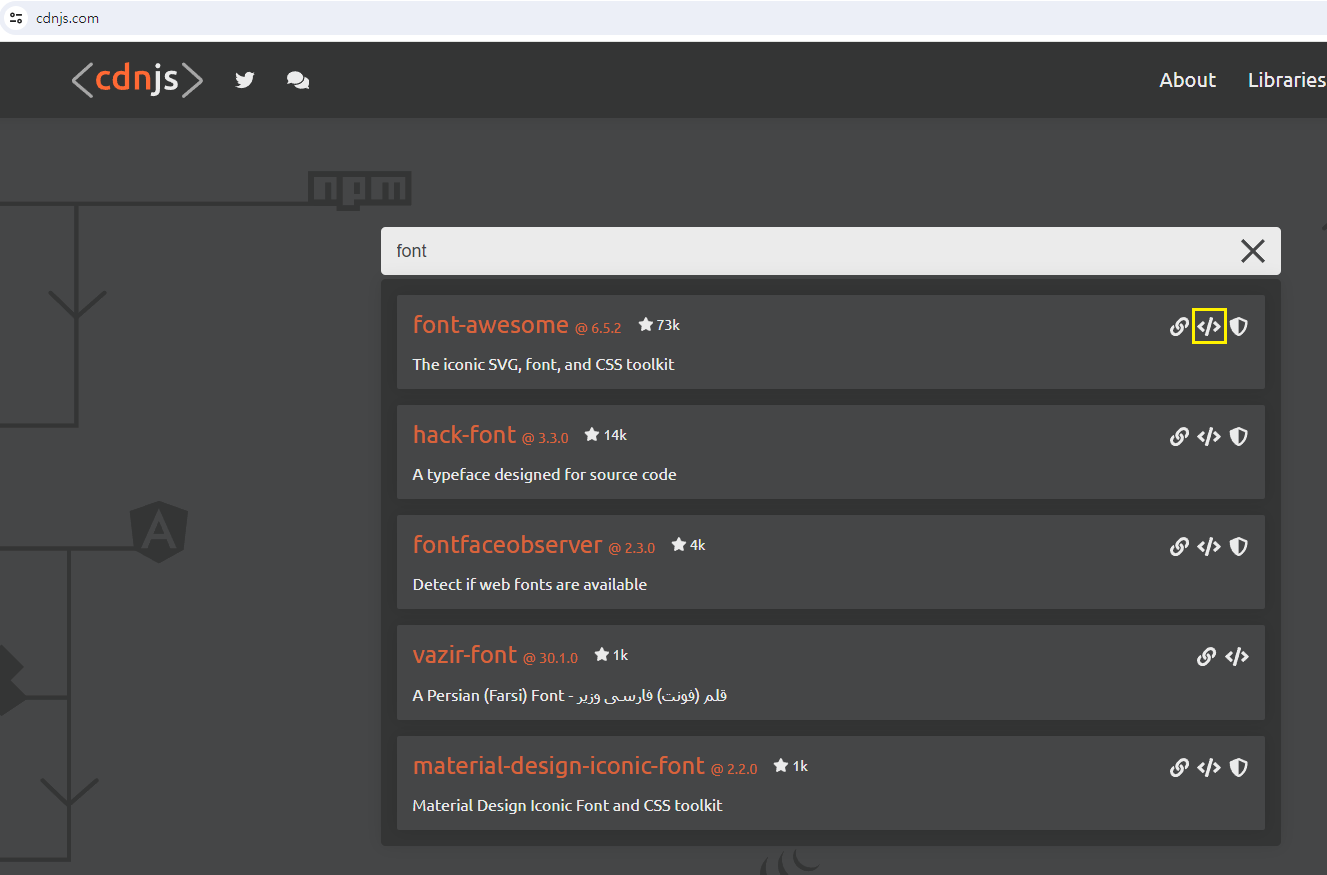Image resolution: width=1327 pixels, height=875 pixels.
Task: Click the '14k' star count
Action: [615, 435]
